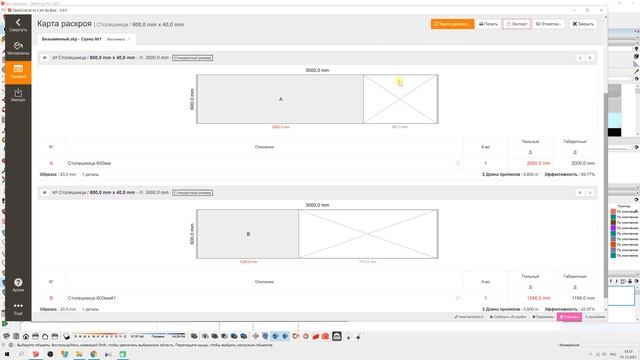This screenshot has width=640, height=360.
Task: Switch to the SketchUp app in the taskbar
Action: tap(36, 354)
